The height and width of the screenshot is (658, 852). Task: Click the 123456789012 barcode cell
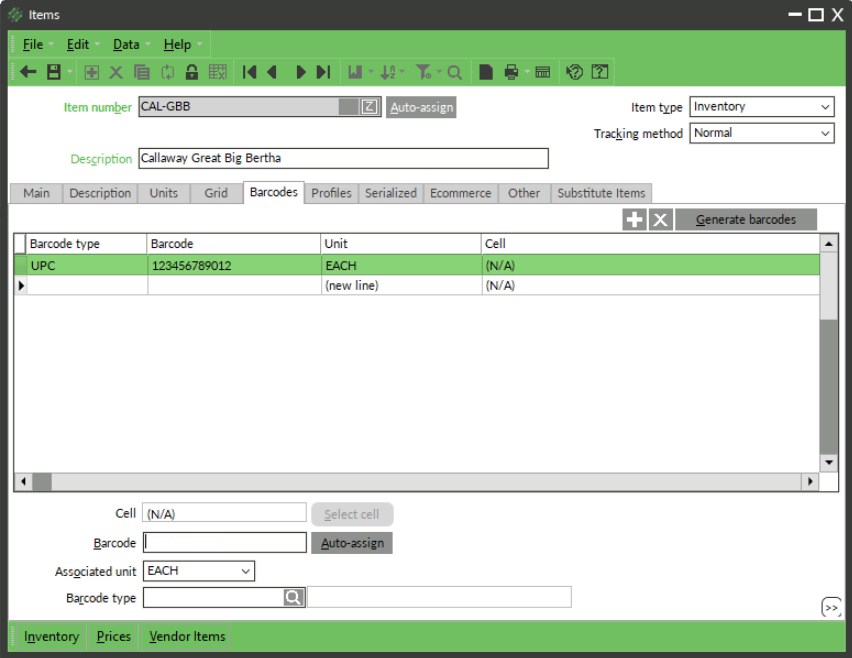click(x=234, y=266)
